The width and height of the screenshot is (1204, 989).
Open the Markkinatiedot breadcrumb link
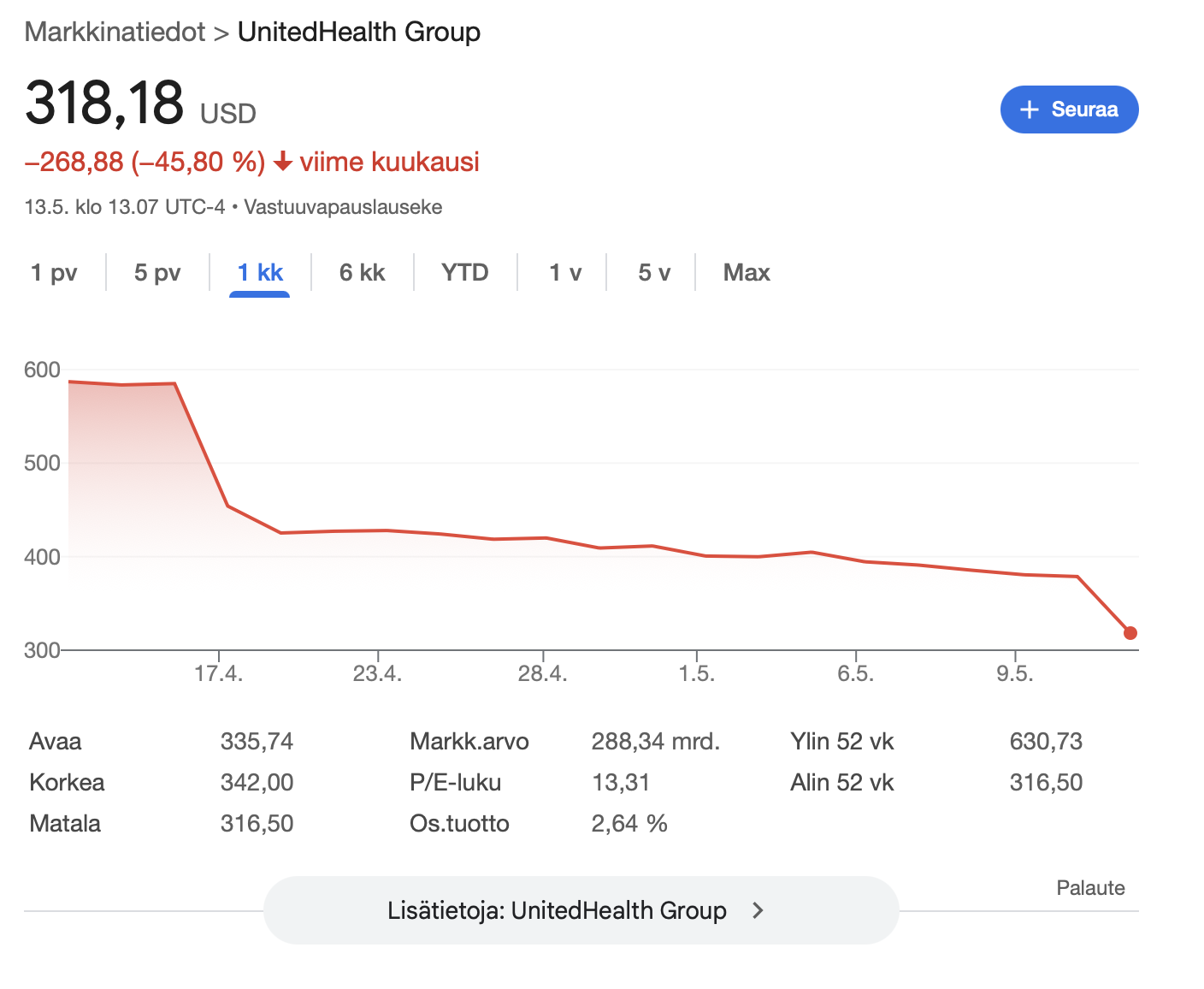115,32
